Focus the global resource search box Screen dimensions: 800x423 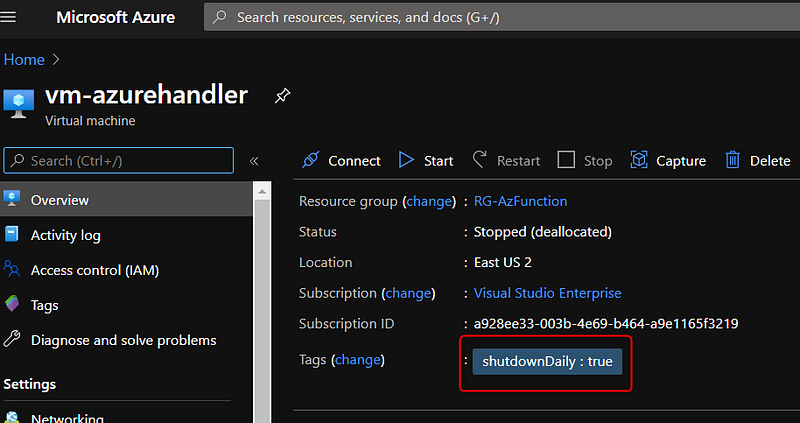pos(502,17)
